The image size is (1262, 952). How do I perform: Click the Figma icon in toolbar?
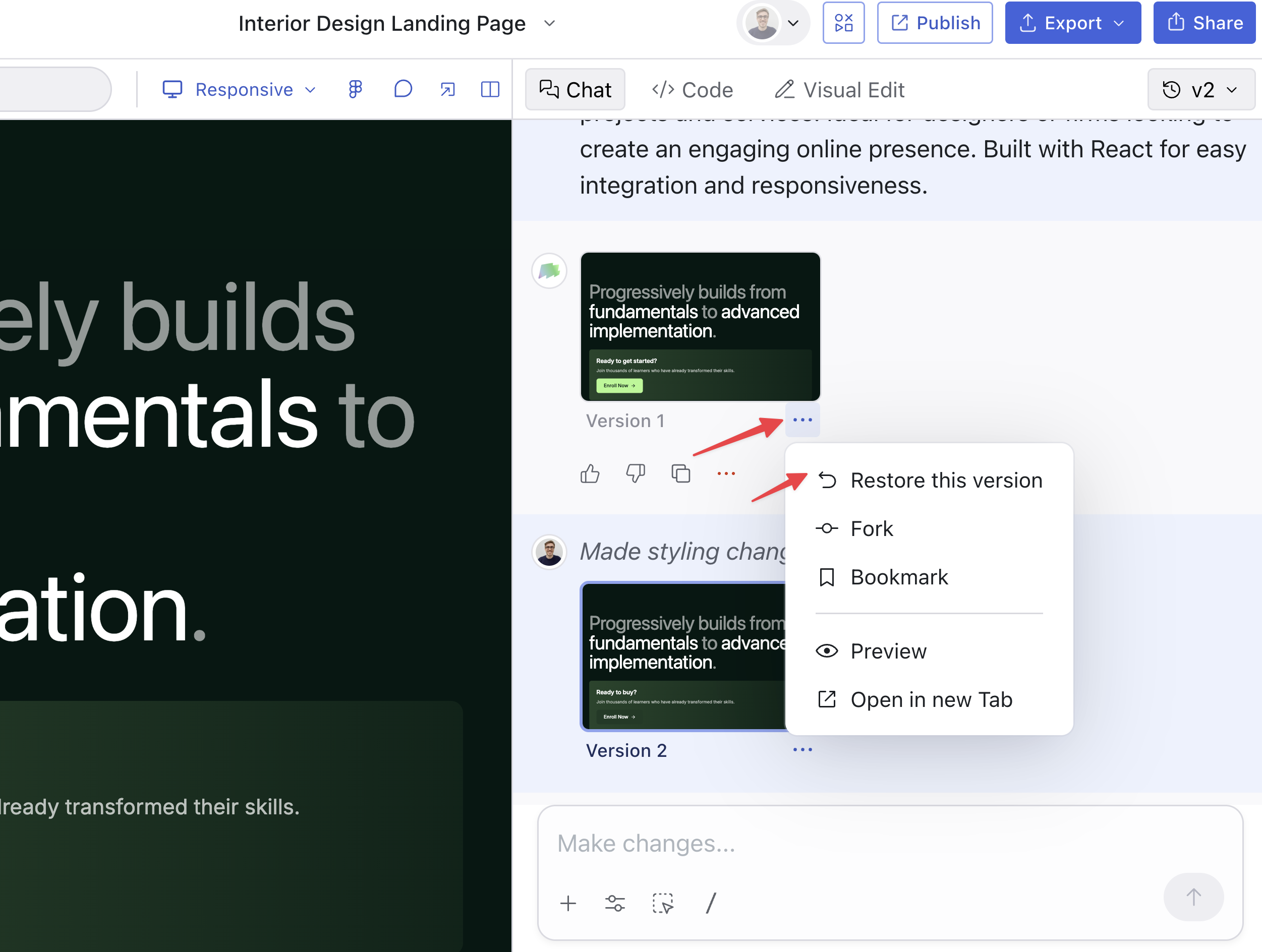(355, 89)
